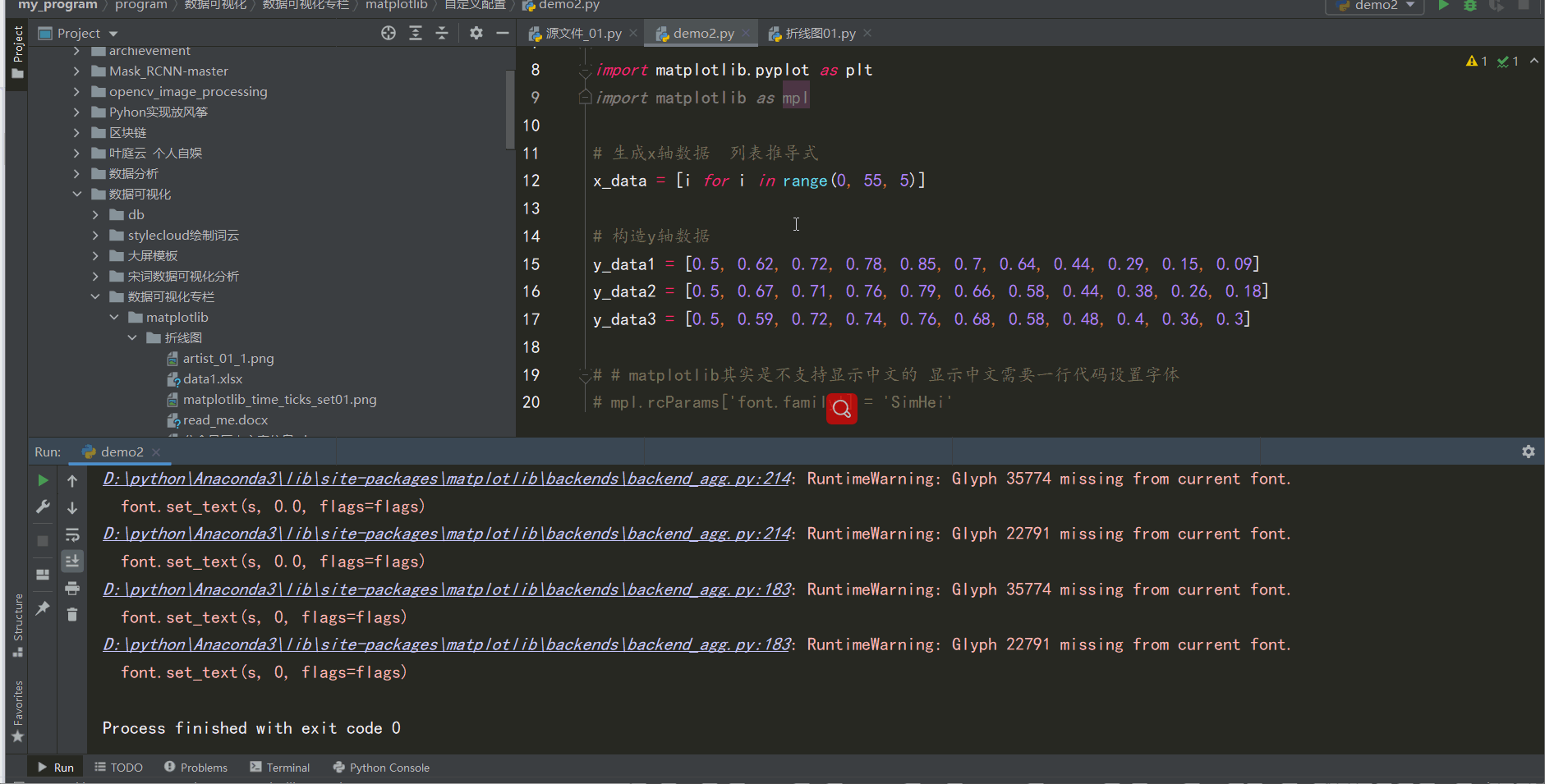The width and height of the screenshot is (1545, 784).
Task: Toggle the pin tab icon in Run panel
Action: pyautogui.click(x=43, y=608)
